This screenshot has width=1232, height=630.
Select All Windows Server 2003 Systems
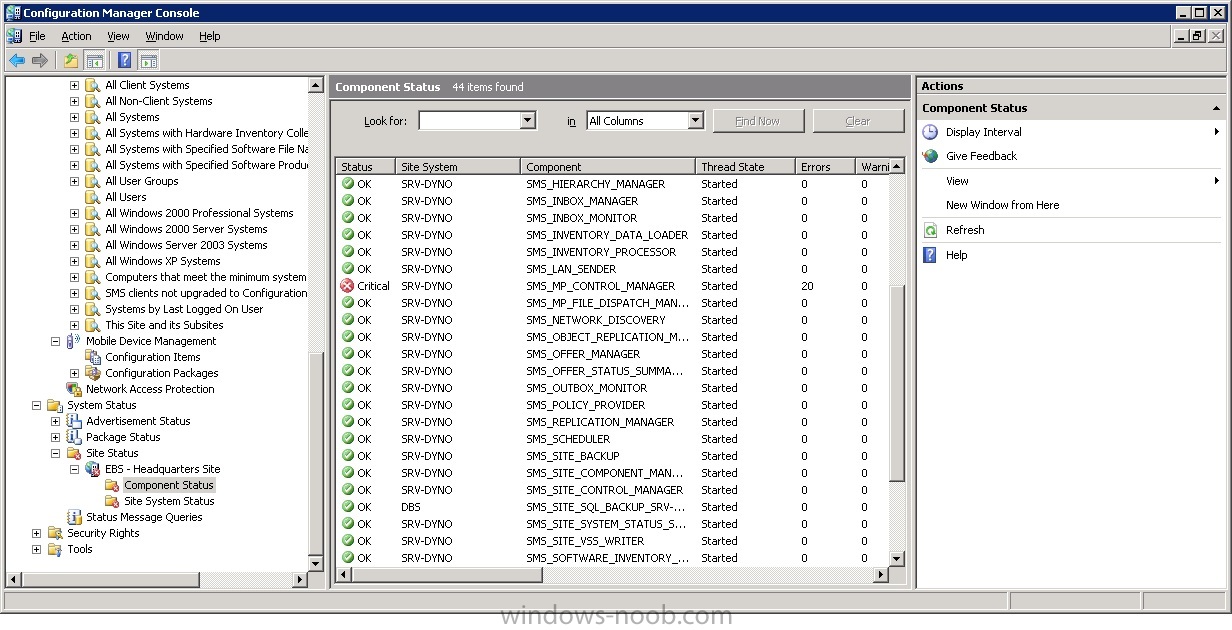coord(186,245)
